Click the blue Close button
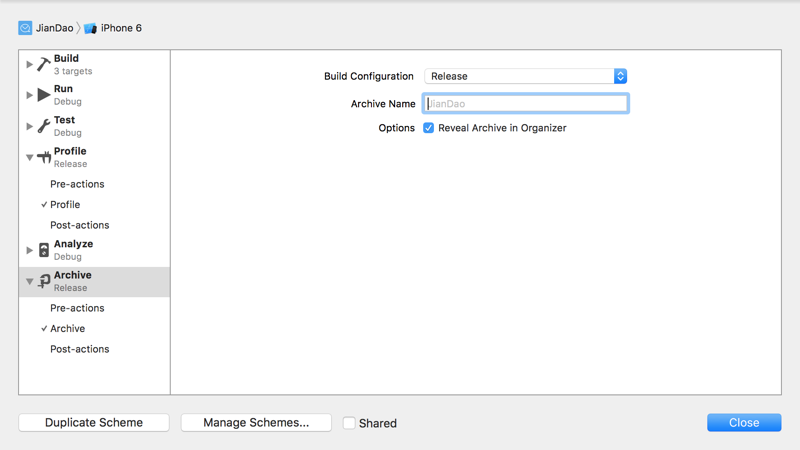 pos(744,422)
